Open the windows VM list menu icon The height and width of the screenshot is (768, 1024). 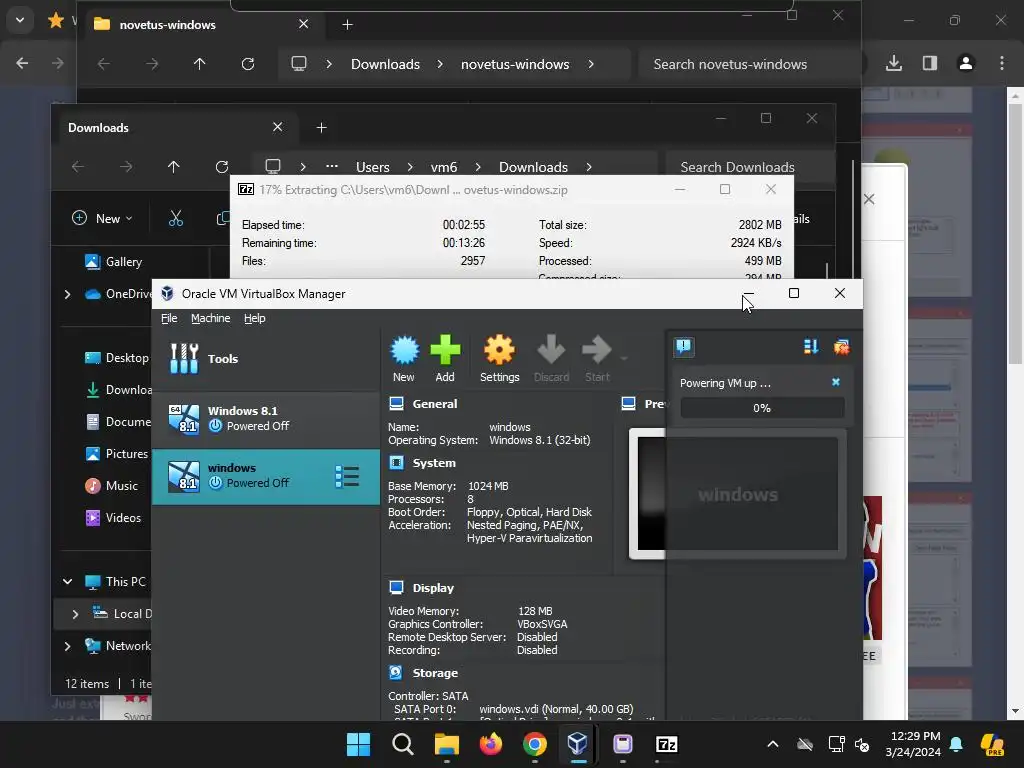(x=347, y=477)
